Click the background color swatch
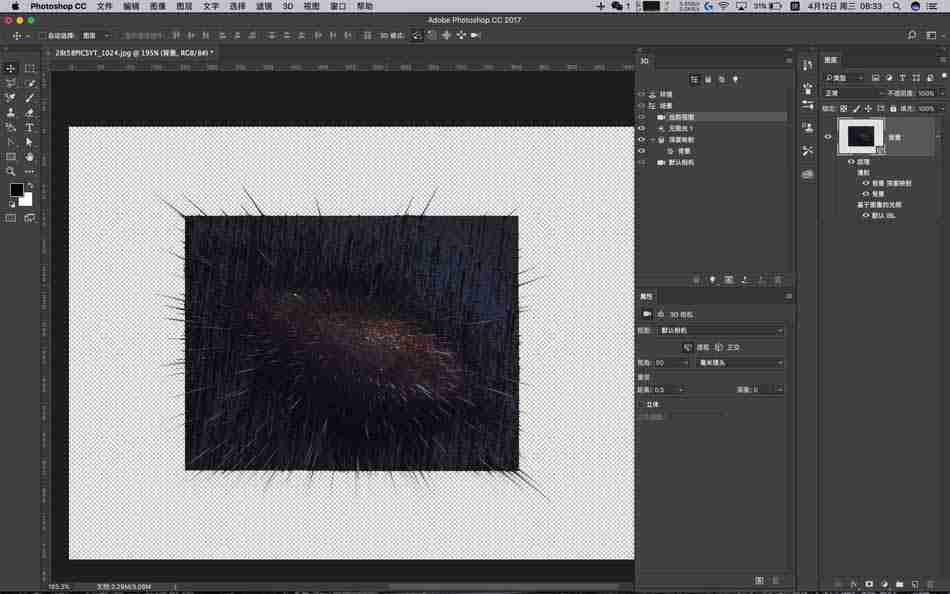 coord(27,201)
